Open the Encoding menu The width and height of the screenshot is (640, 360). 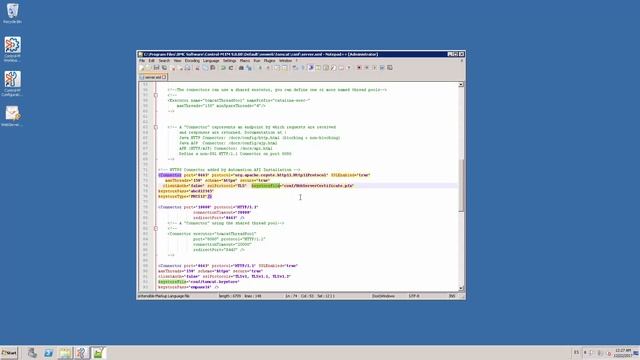click(x=192, y=60)
